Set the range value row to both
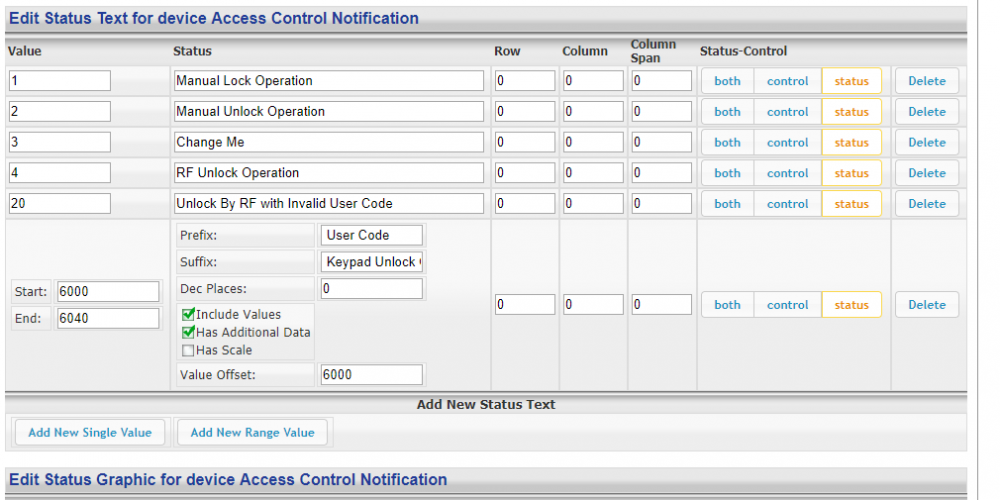 pyautogui.click(x=727, y=305)
